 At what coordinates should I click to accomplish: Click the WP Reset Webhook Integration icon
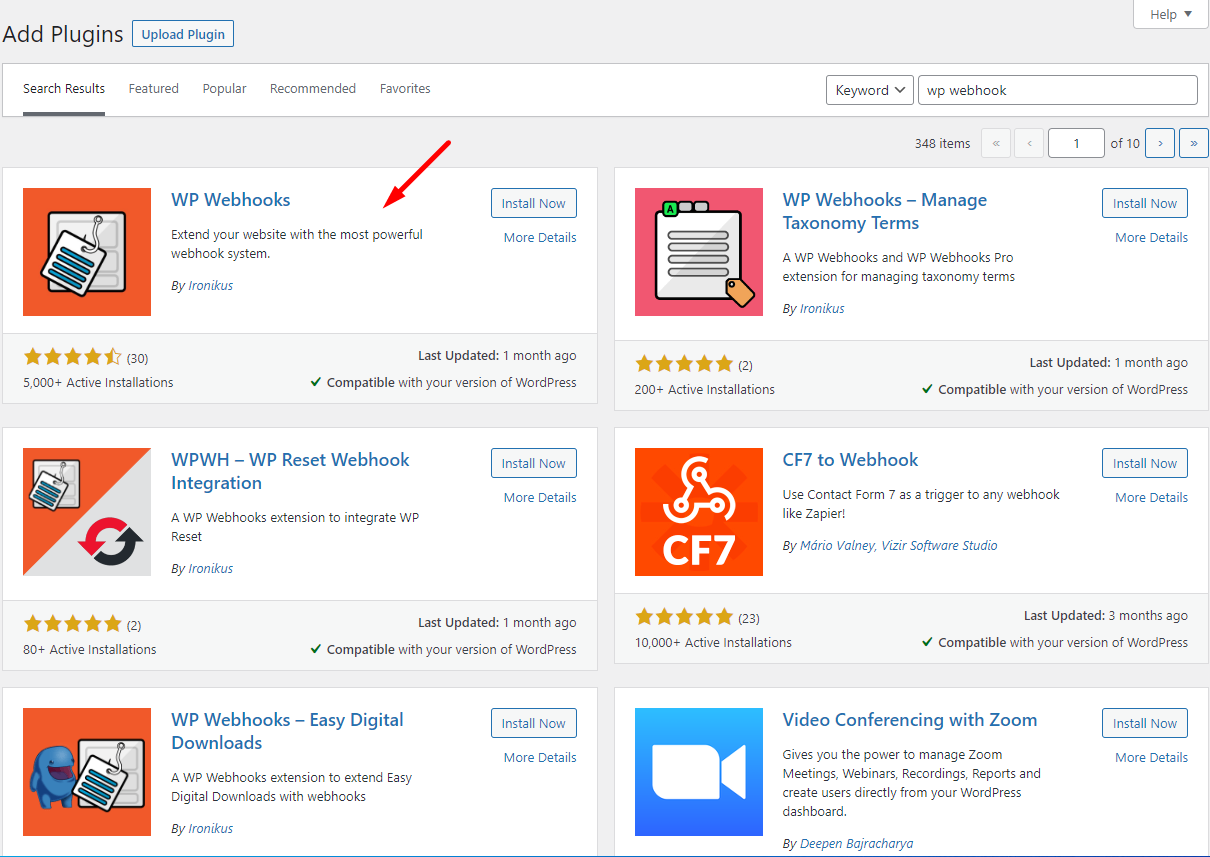(87, 512)
